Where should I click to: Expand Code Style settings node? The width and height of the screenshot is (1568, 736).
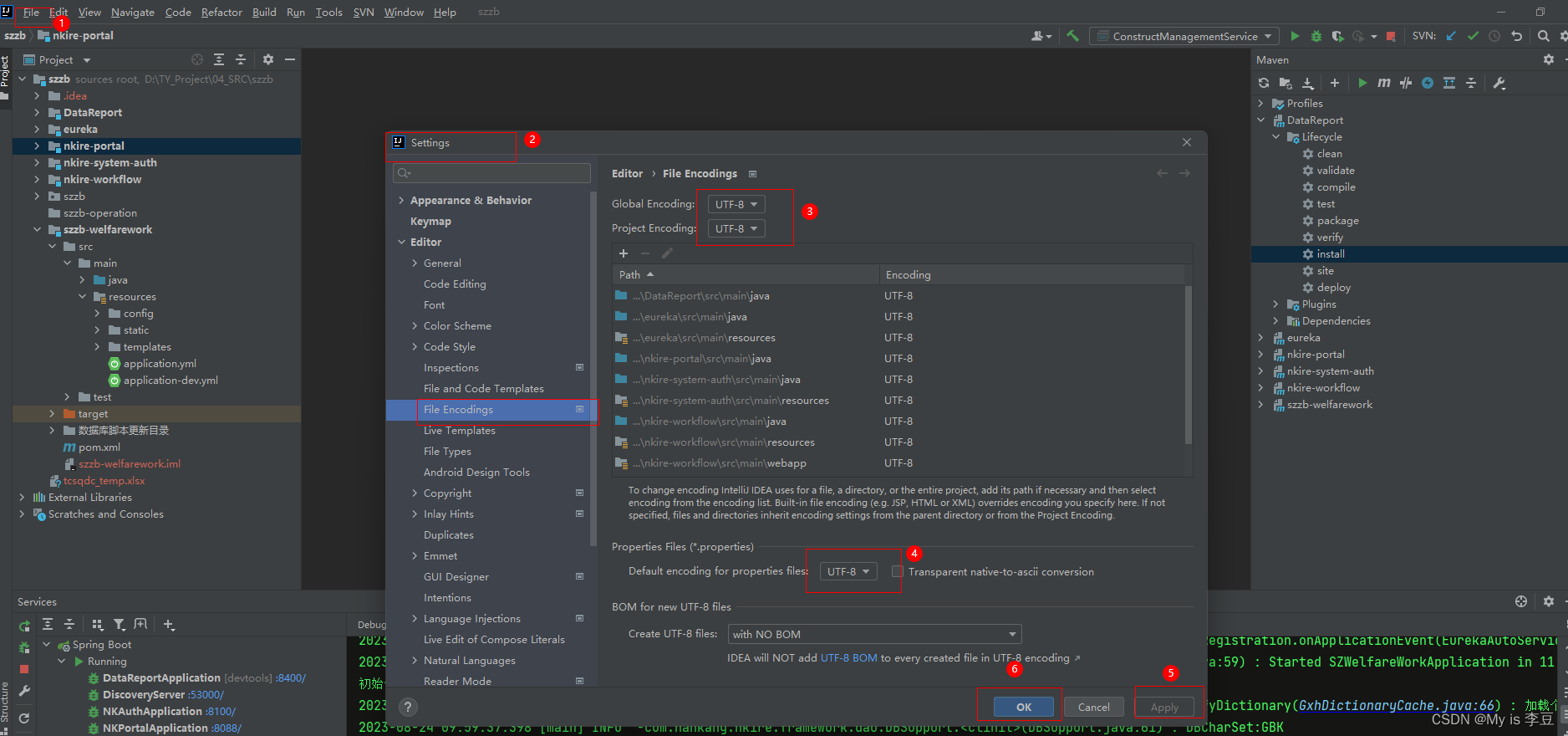coord(415,346)
